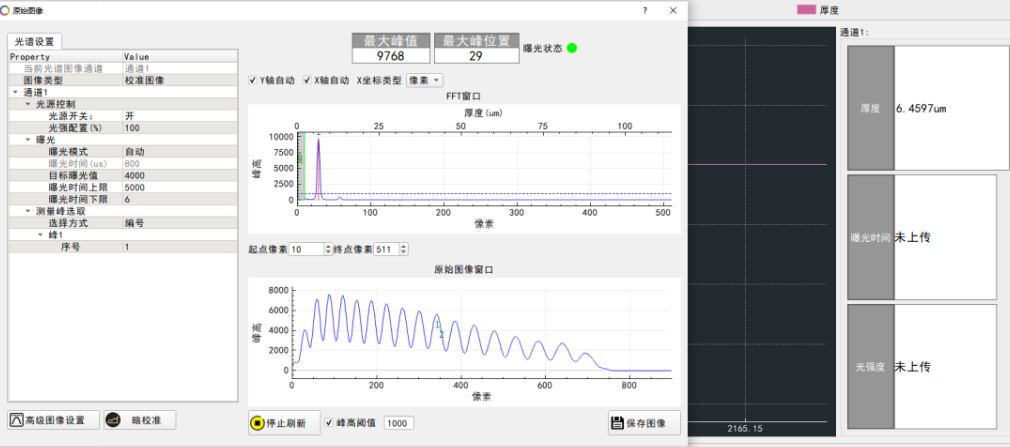
Task: Click the 保存图像 save image button
Action: (644, 422)
